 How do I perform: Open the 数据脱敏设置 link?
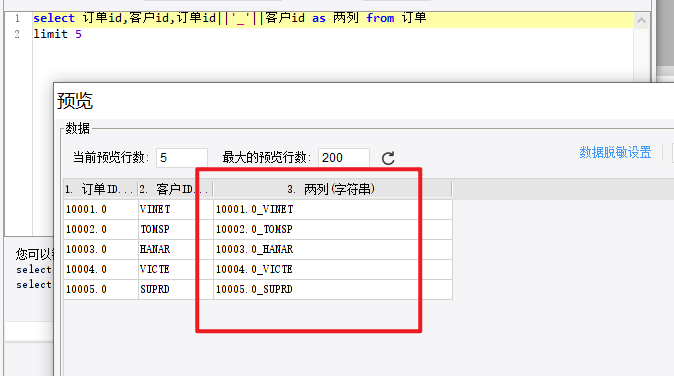click(x=615, y=152)
